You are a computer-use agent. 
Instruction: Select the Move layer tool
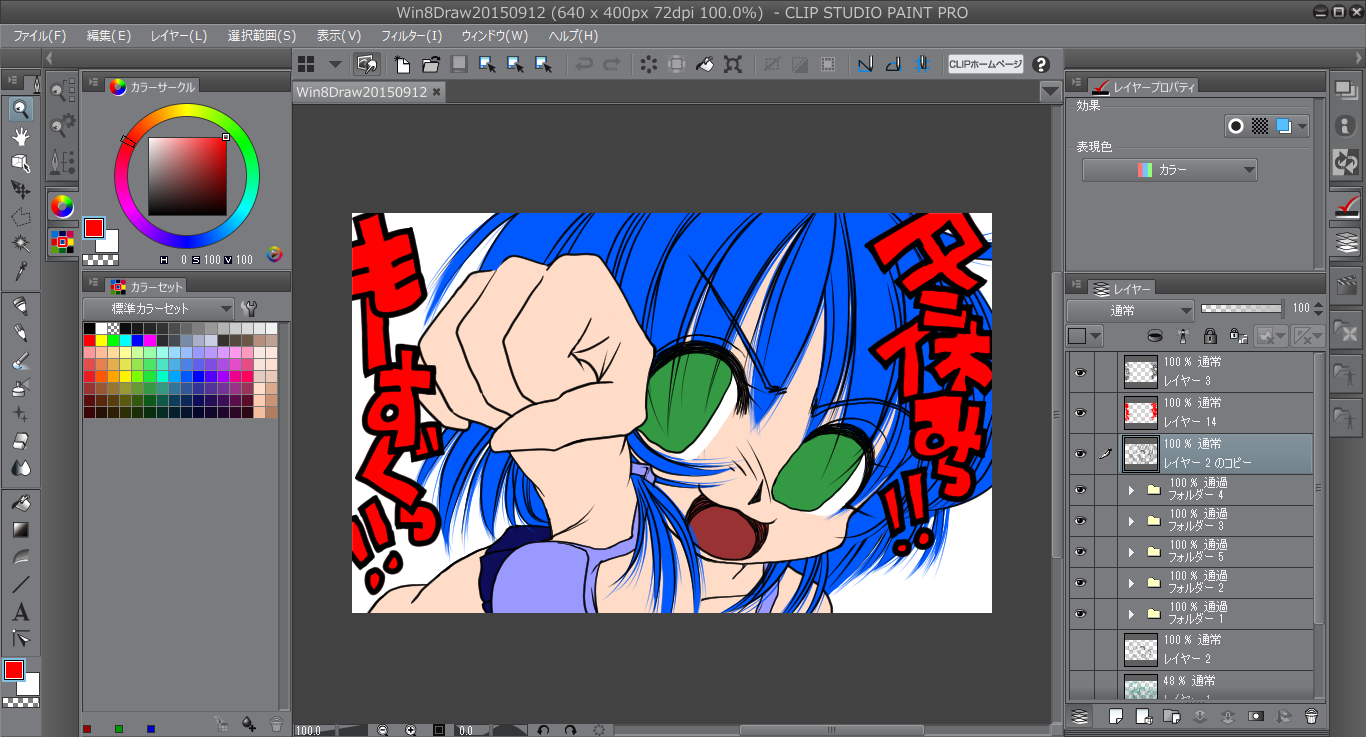(20, 189)
